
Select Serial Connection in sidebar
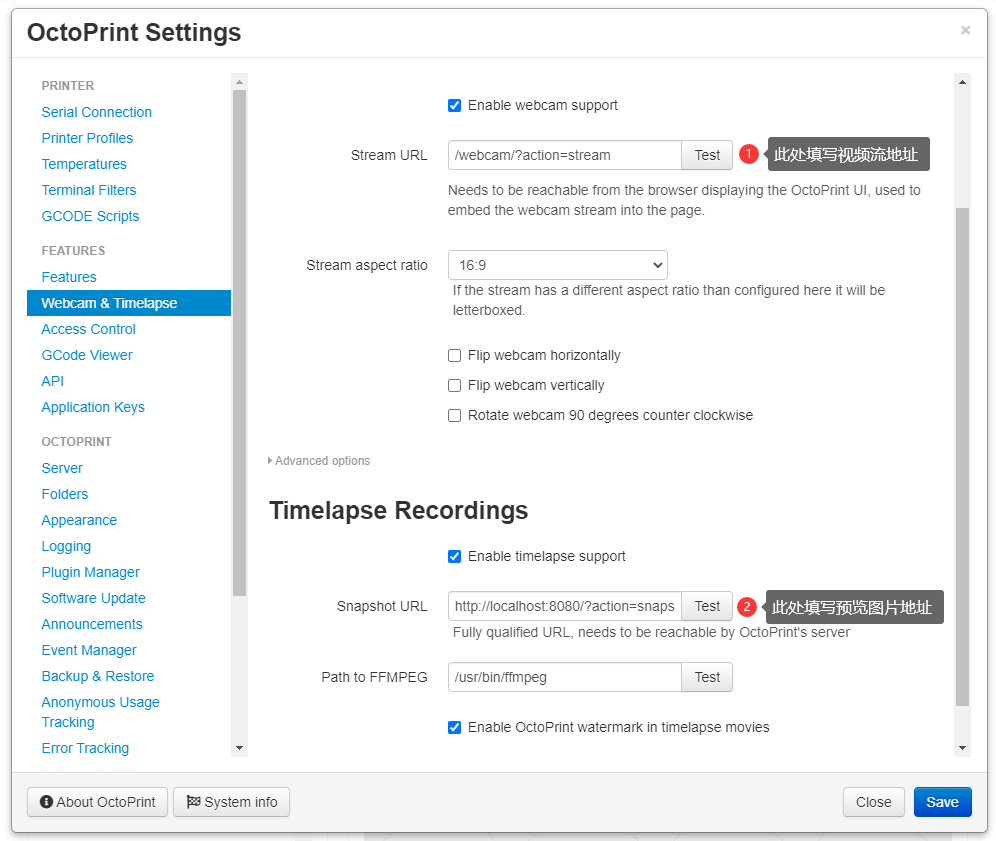coord(96,112)
